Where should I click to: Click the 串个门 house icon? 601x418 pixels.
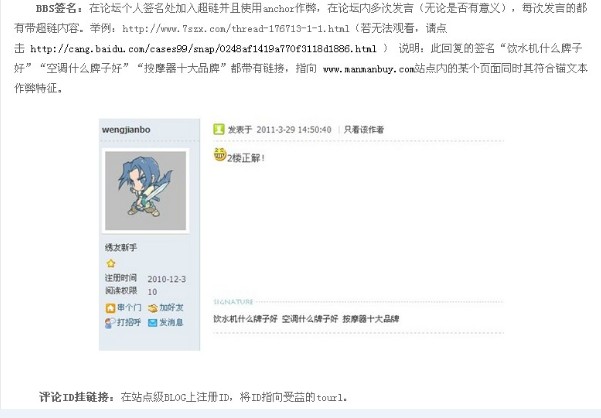110,308
